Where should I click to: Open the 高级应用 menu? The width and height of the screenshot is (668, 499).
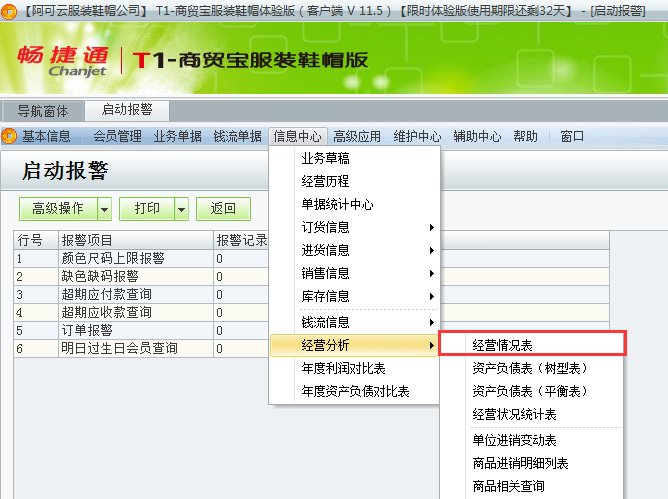tap(357, 136)
